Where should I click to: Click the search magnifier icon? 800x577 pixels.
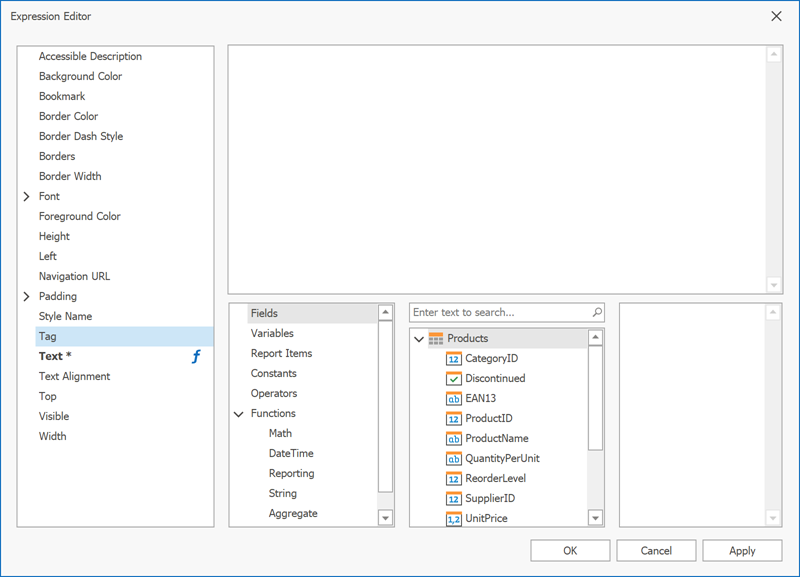point(597,312)
